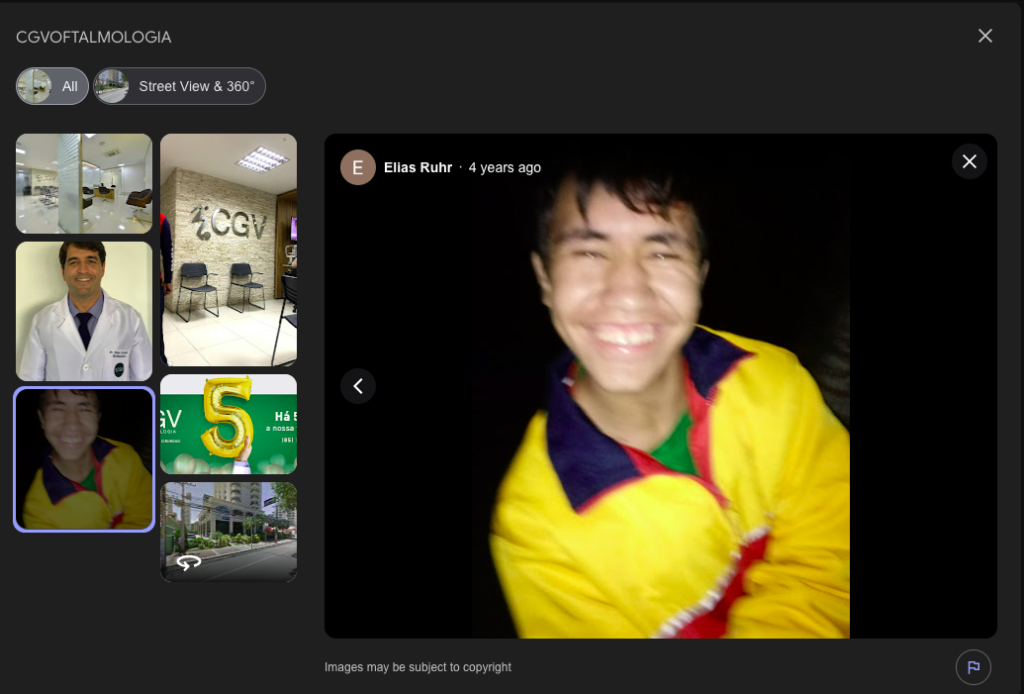Viewport: 1024px width, 694px height.
Task: Switch to Street View & 360° filter
Action: (x=179, y=86)
